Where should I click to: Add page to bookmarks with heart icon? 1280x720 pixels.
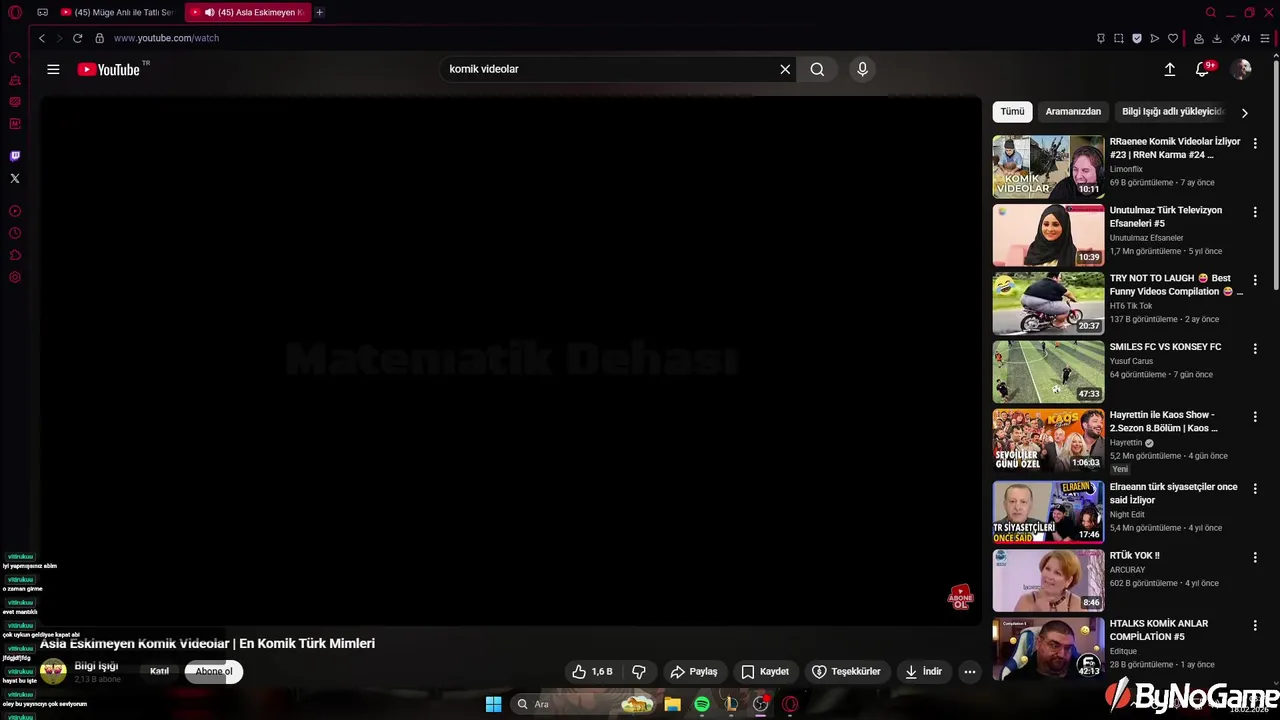[x=1173, y=38]
